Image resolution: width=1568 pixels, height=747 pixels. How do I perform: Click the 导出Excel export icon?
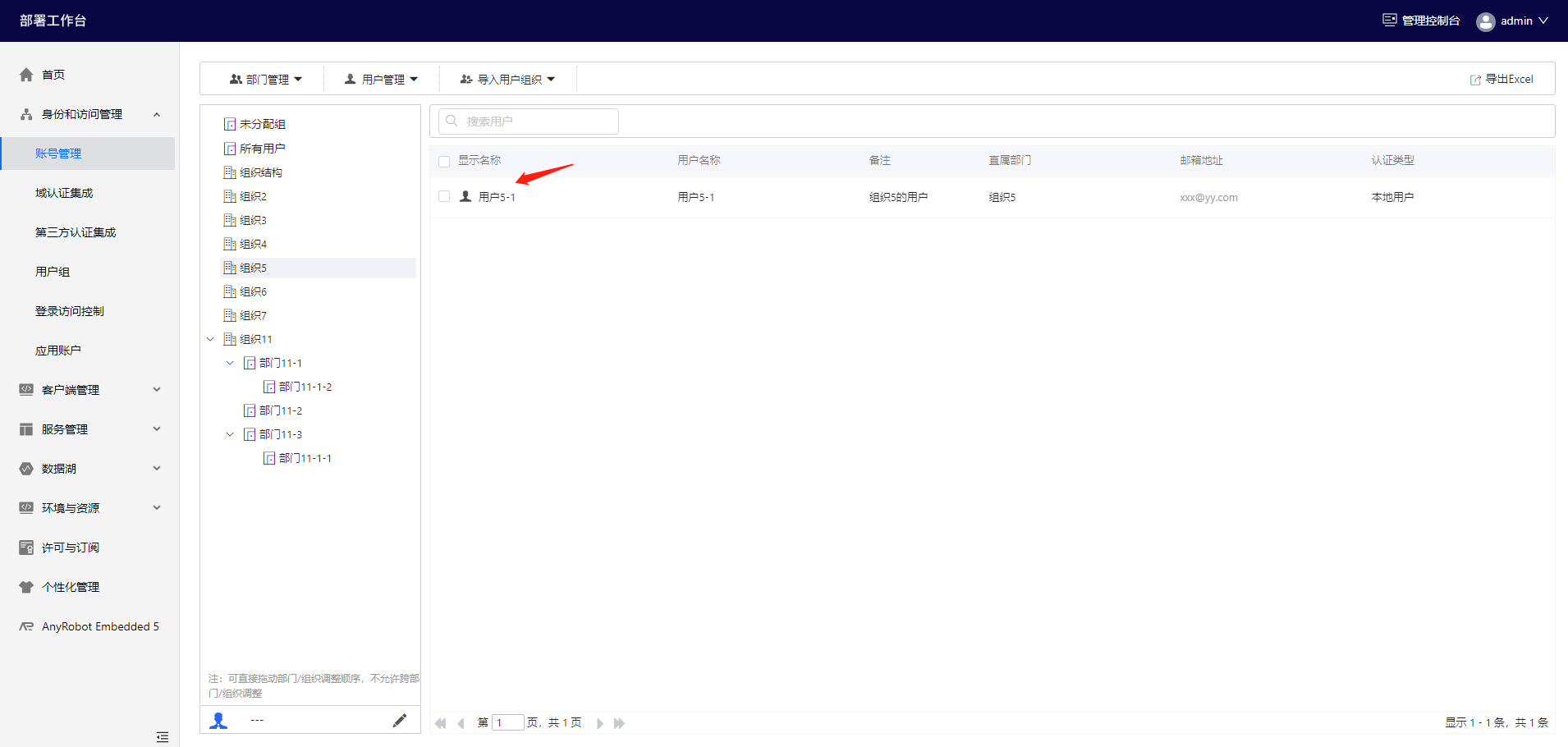(1475, 80)
